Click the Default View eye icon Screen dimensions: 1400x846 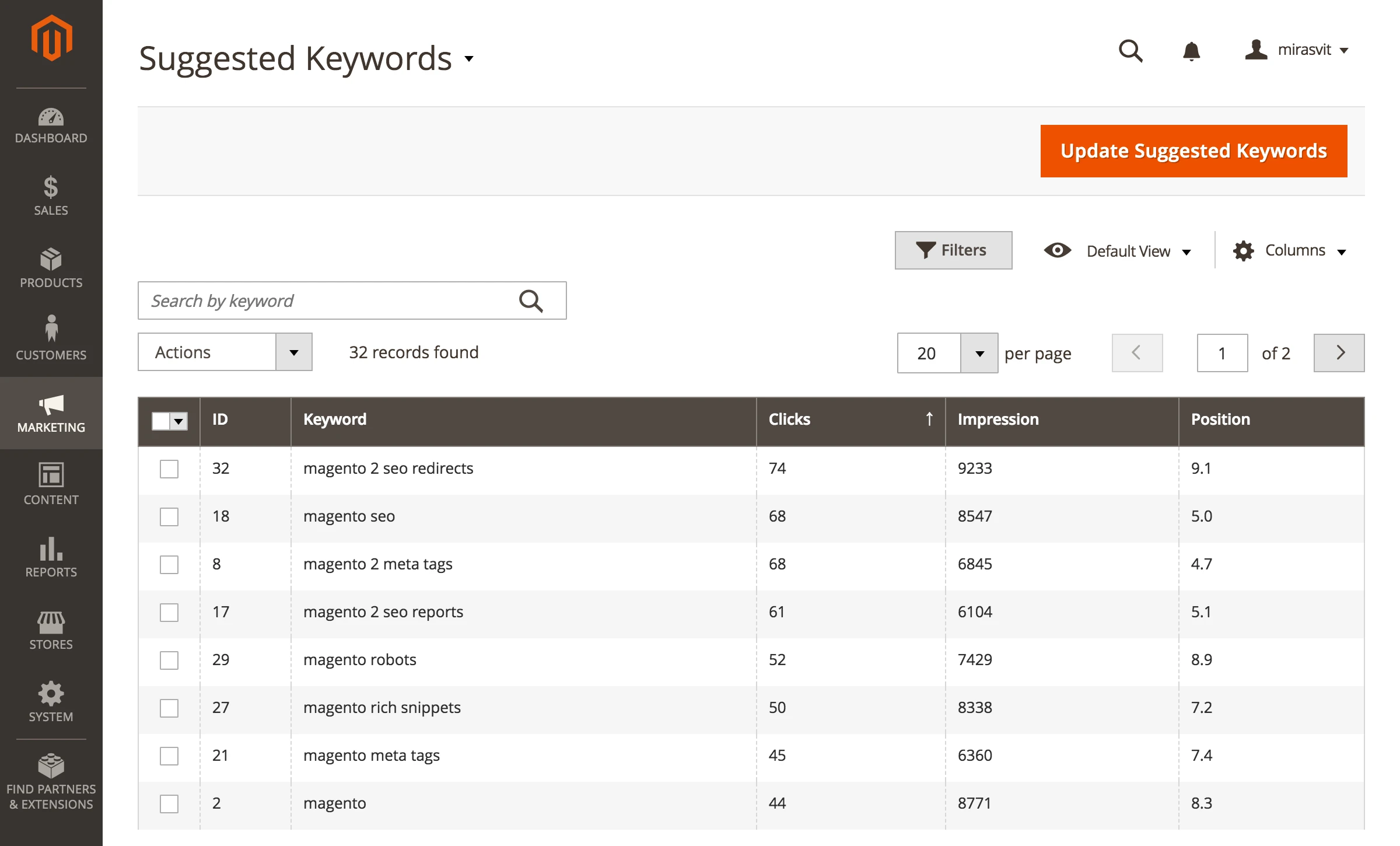1057,250
